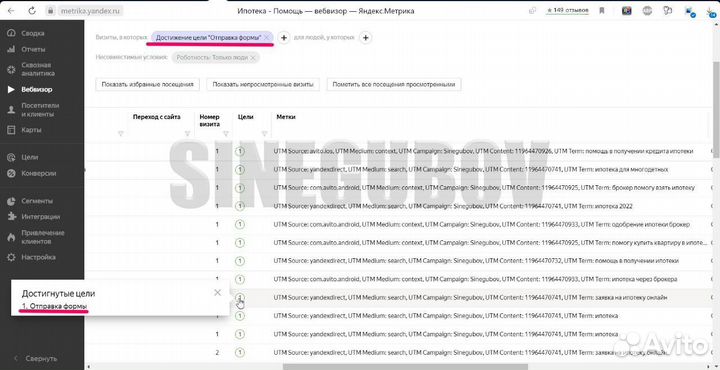Click UTM row with term одобрение ипотеки брокер
Screen dimensions: 720x370
click(x=482, y=224)
